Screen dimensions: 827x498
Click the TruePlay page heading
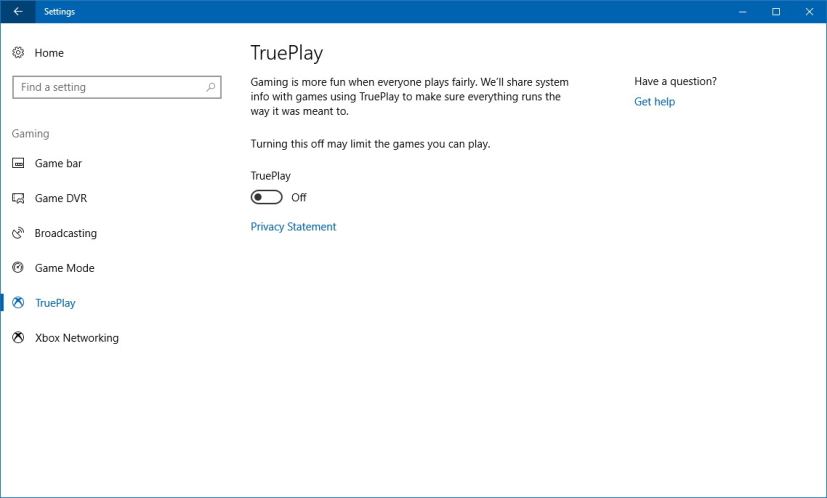[287, 53]
